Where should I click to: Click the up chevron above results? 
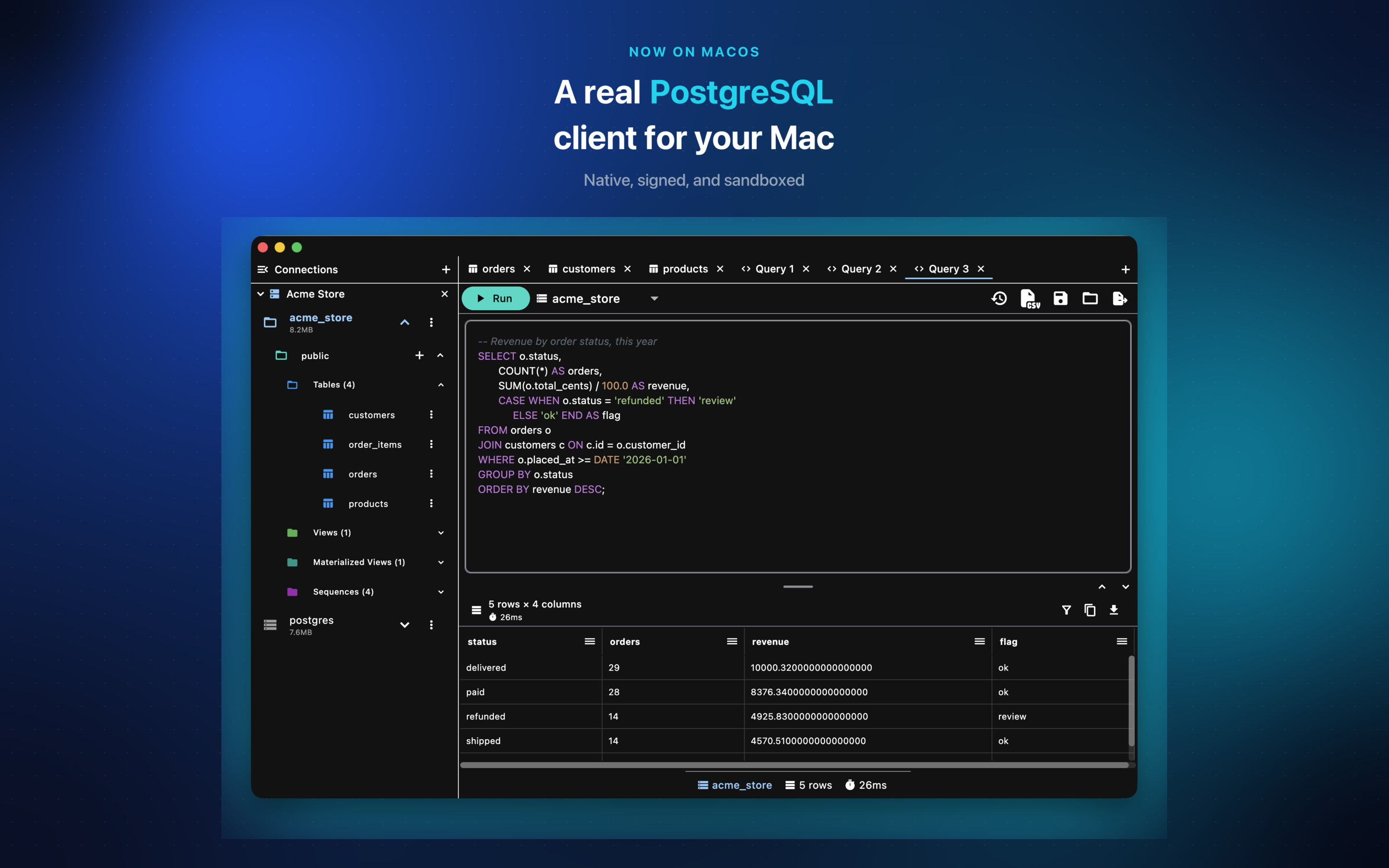(1102, 587)
